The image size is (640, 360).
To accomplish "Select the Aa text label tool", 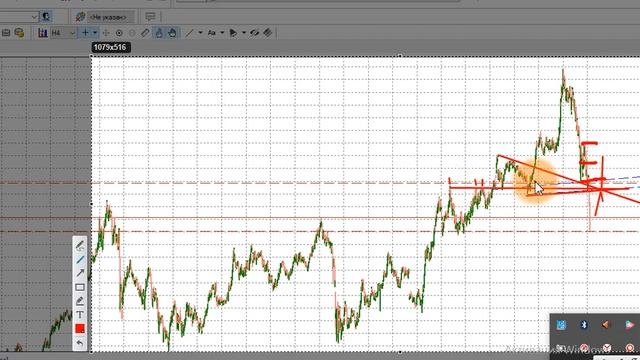I will pos(211,33).
